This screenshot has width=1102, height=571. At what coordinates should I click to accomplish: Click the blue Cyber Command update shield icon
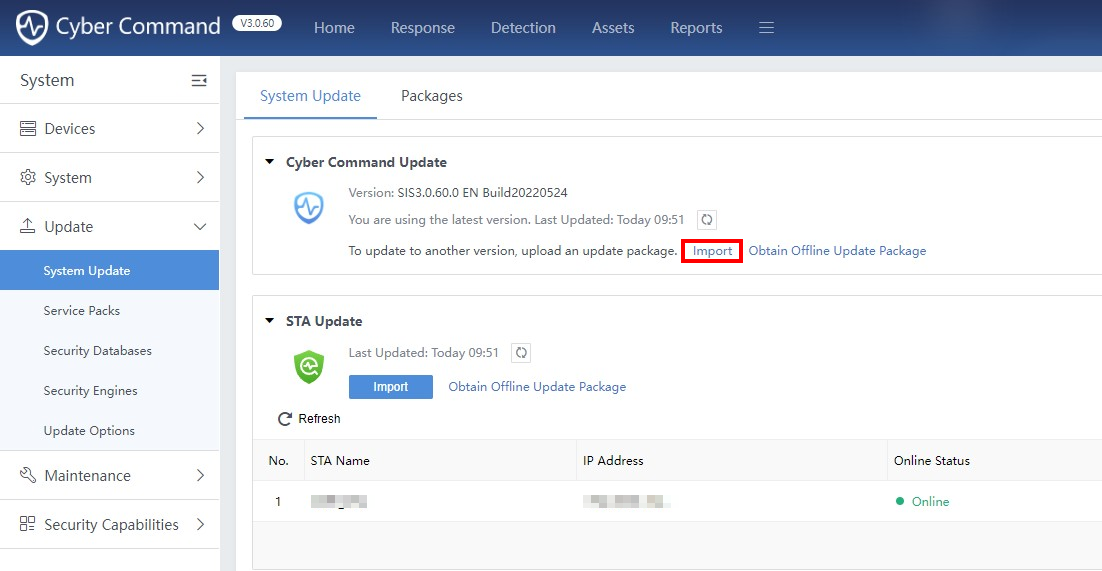(x=309, y=208)
